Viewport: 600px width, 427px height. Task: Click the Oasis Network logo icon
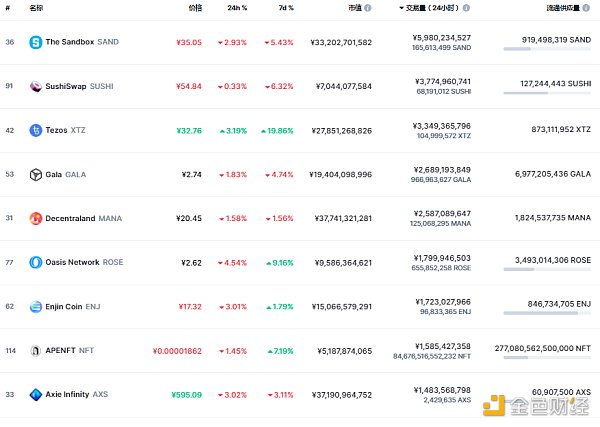tap(36, 262)
